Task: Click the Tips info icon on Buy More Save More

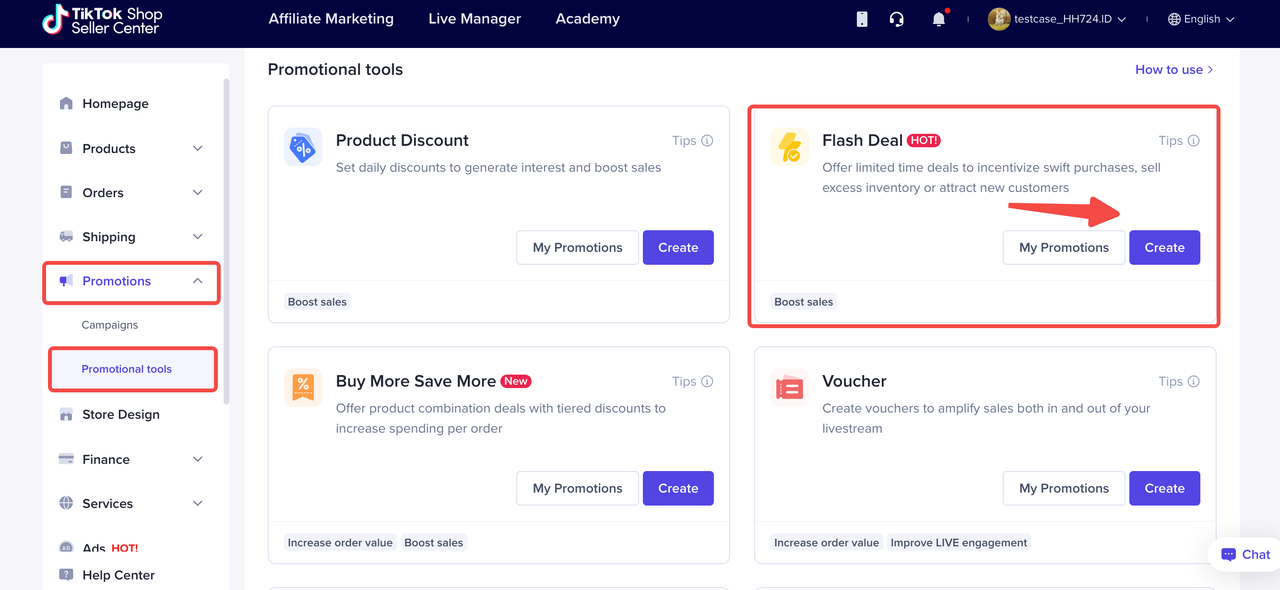Action: click(707, 381)
